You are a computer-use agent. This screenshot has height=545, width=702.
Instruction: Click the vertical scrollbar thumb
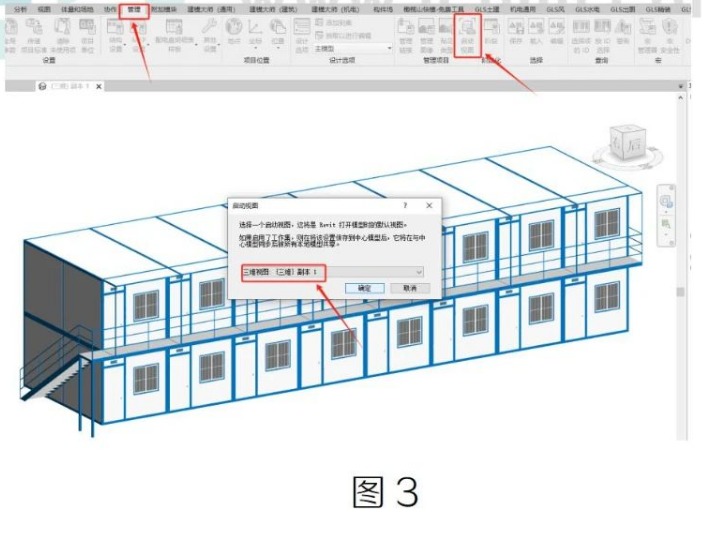(x=681, y=292)
